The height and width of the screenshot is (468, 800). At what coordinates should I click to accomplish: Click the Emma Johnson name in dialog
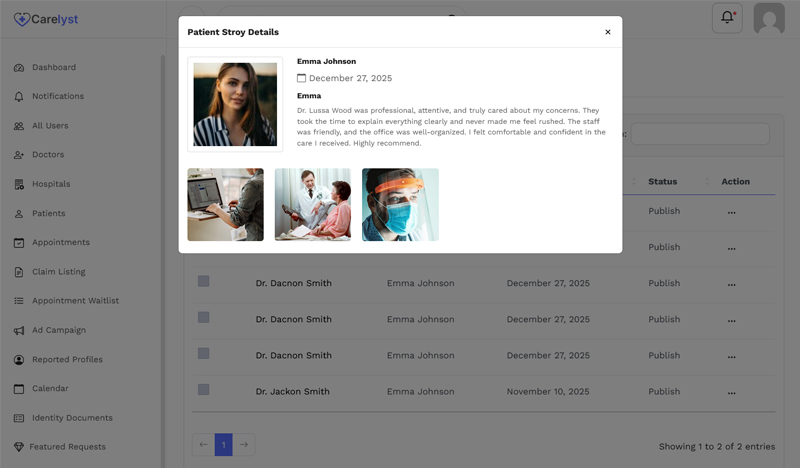click(327, 61)
